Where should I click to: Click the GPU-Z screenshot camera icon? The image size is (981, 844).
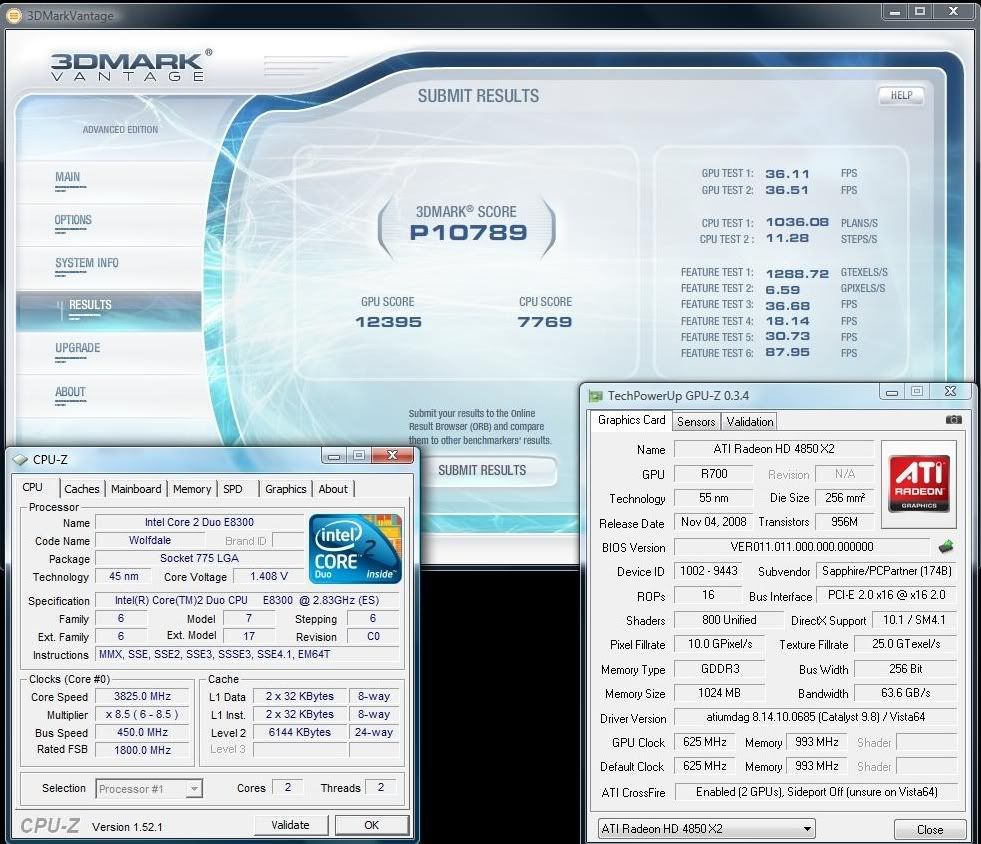tap(953, 420)
